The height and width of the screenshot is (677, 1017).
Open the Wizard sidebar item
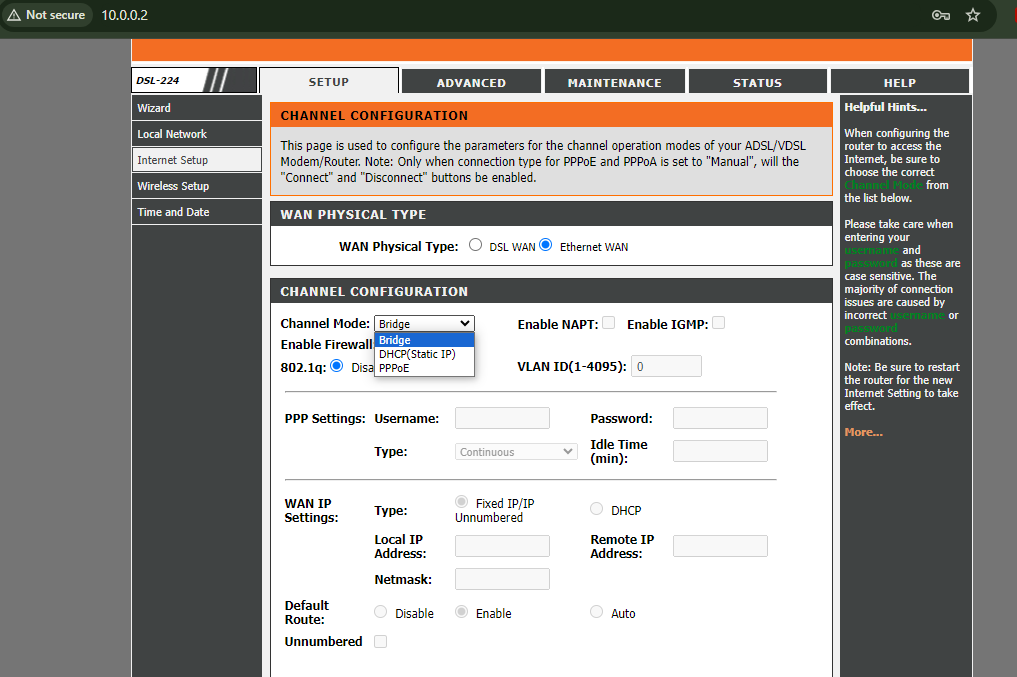154,108
